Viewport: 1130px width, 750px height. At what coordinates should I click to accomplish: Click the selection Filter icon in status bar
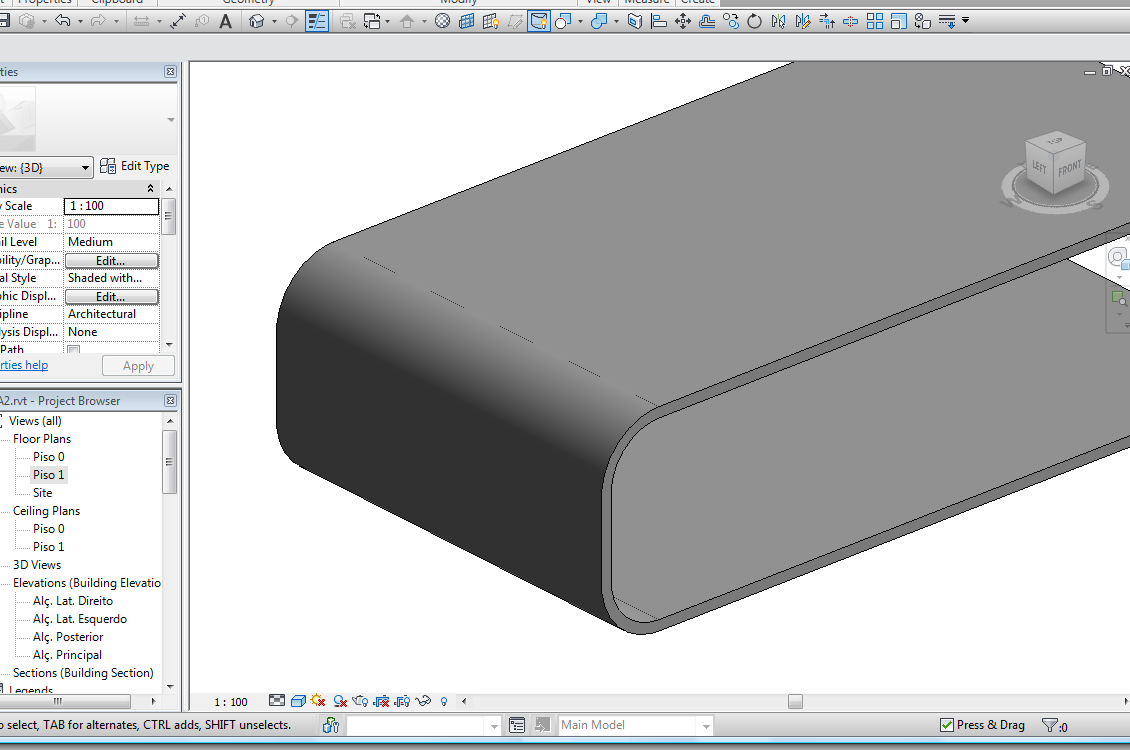point(1050,725)
